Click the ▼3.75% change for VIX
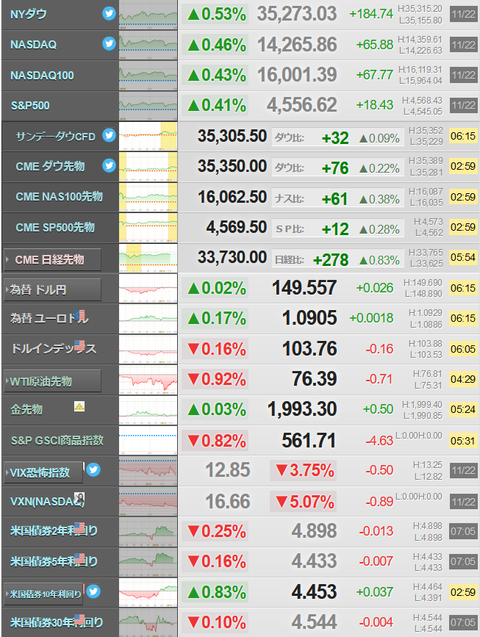 pos(304,470)
